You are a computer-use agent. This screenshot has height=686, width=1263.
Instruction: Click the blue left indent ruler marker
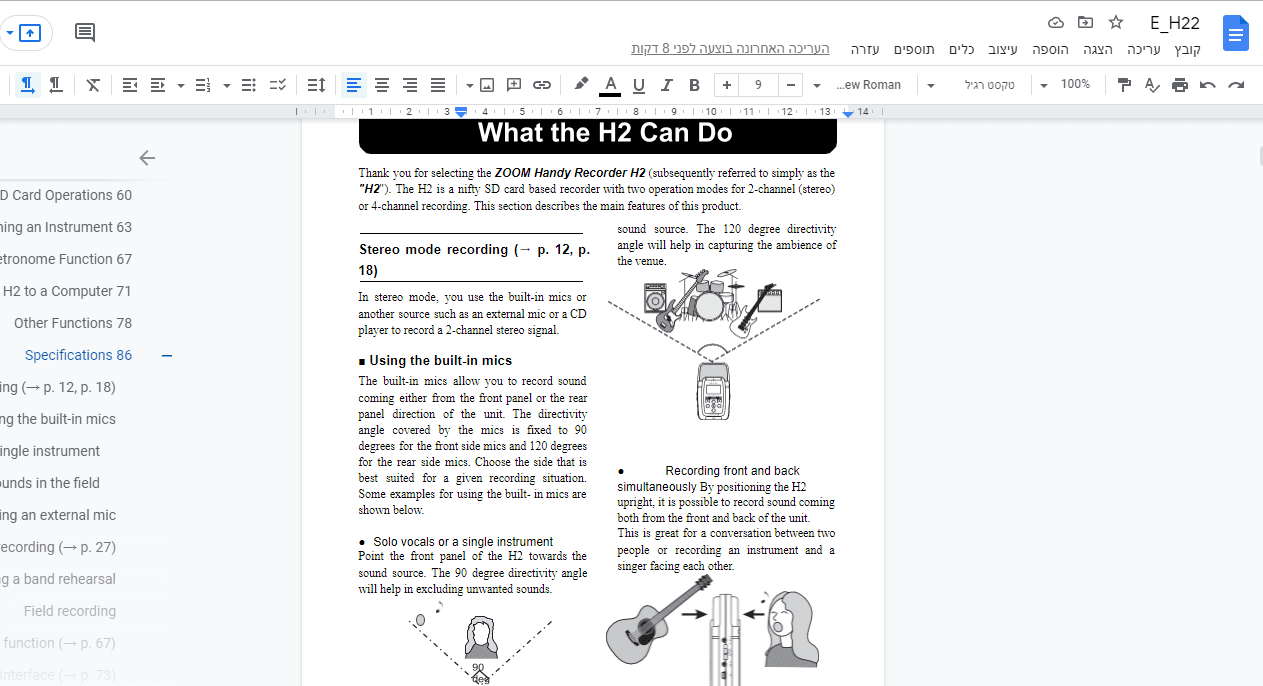[x=461, y=112]
